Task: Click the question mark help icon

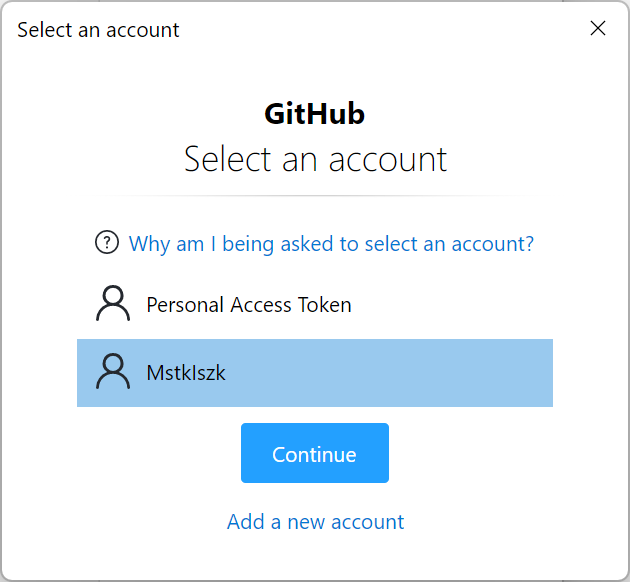Action: [106, 243]
